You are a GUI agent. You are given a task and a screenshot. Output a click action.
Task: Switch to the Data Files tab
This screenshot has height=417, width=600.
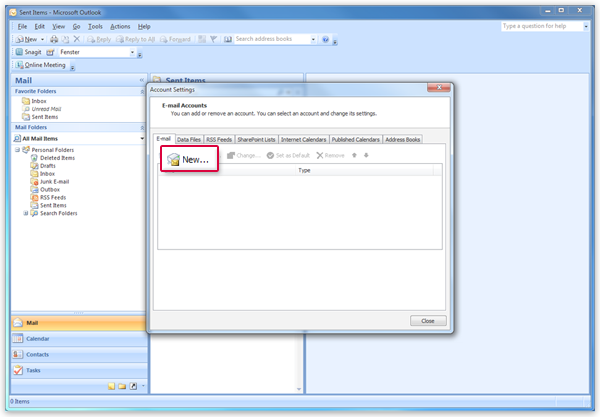[x=189, y=140]
